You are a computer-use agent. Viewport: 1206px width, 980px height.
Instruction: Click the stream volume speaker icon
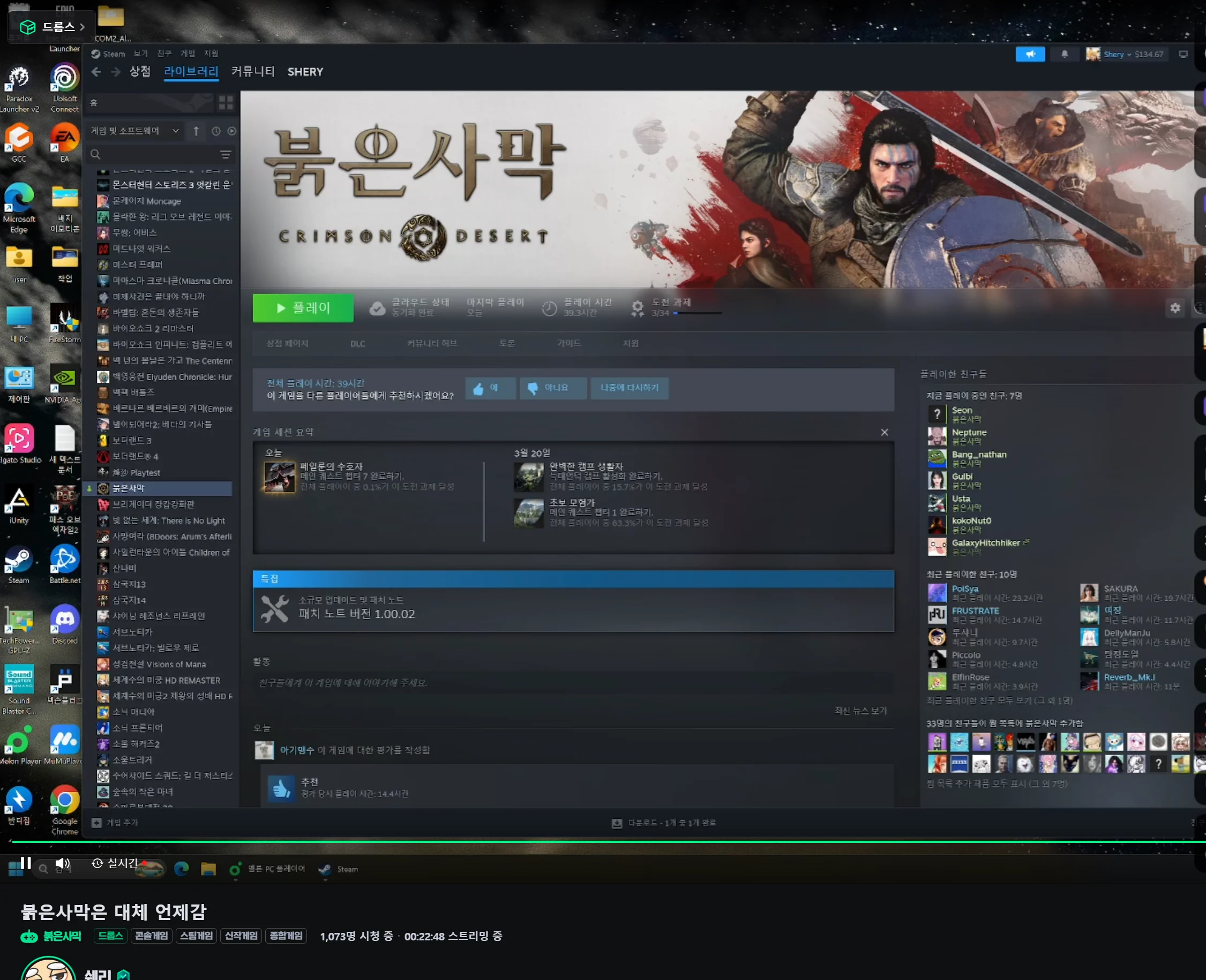point(62,863)
